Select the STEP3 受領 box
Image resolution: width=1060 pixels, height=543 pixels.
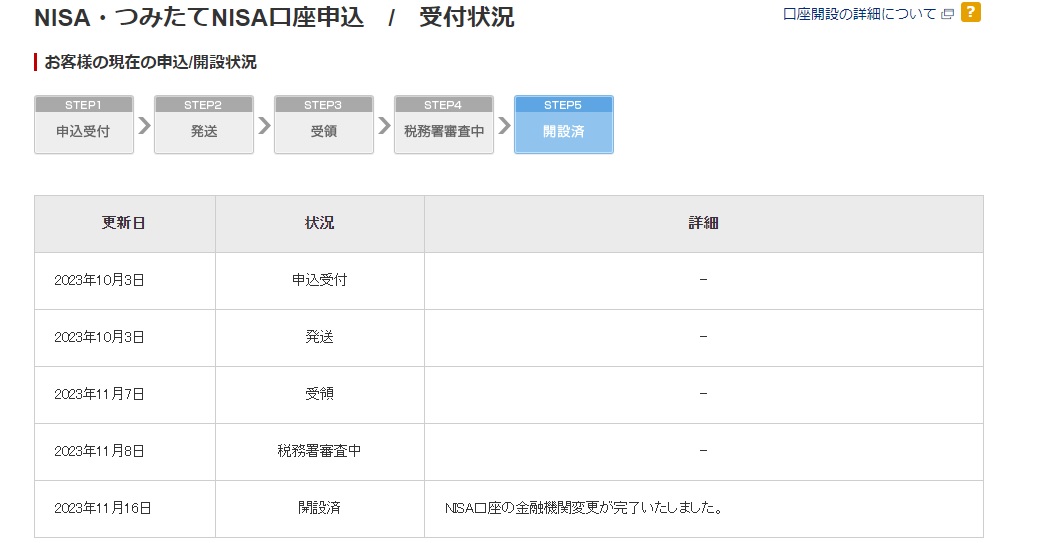point(324,124)
